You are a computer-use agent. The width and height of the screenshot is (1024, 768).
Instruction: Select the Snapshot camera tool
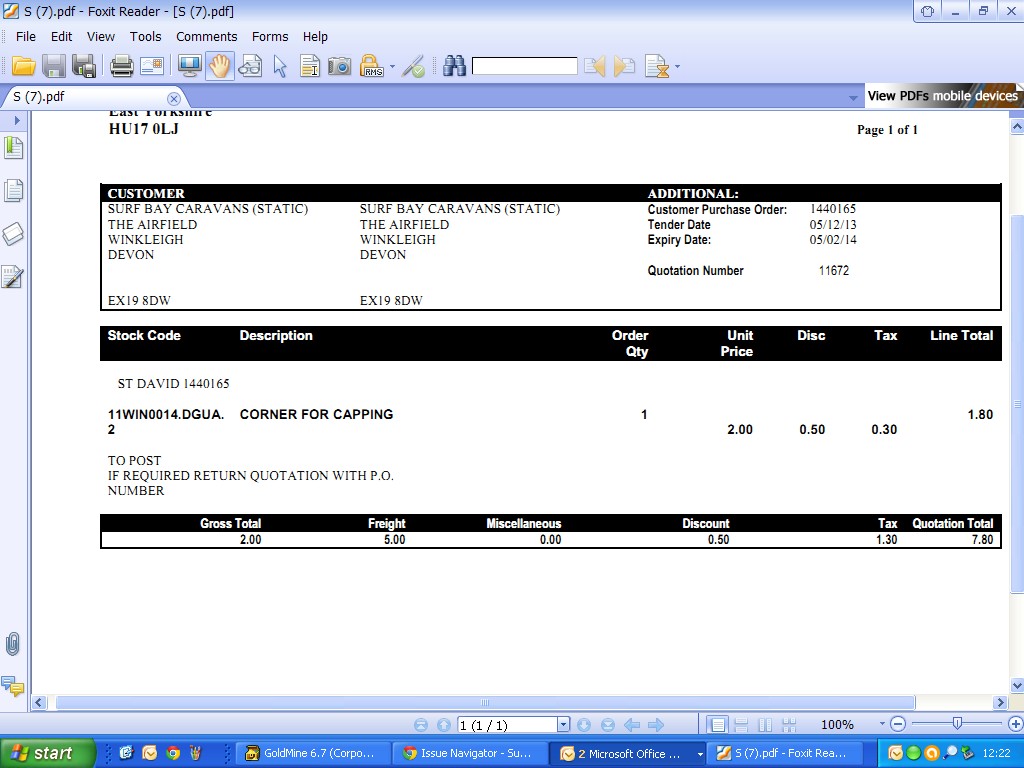point(340,67)
